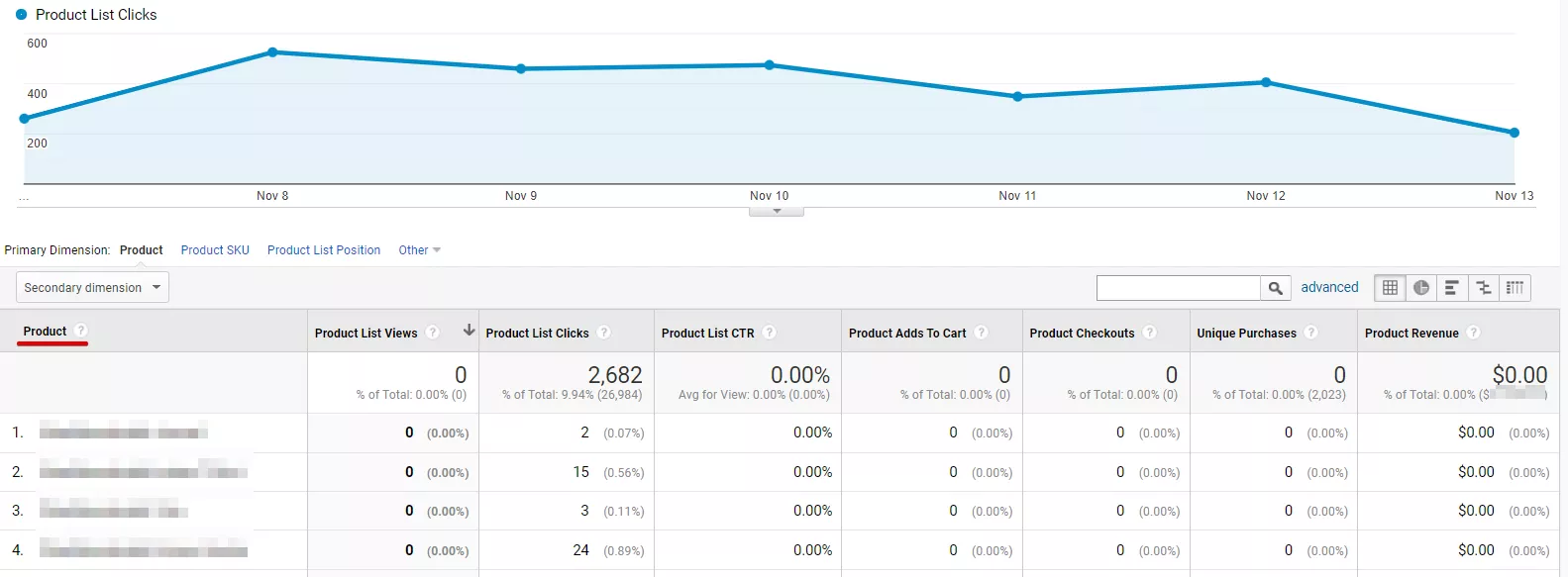
Task: Open help for Product column
Action: point(81,331)
